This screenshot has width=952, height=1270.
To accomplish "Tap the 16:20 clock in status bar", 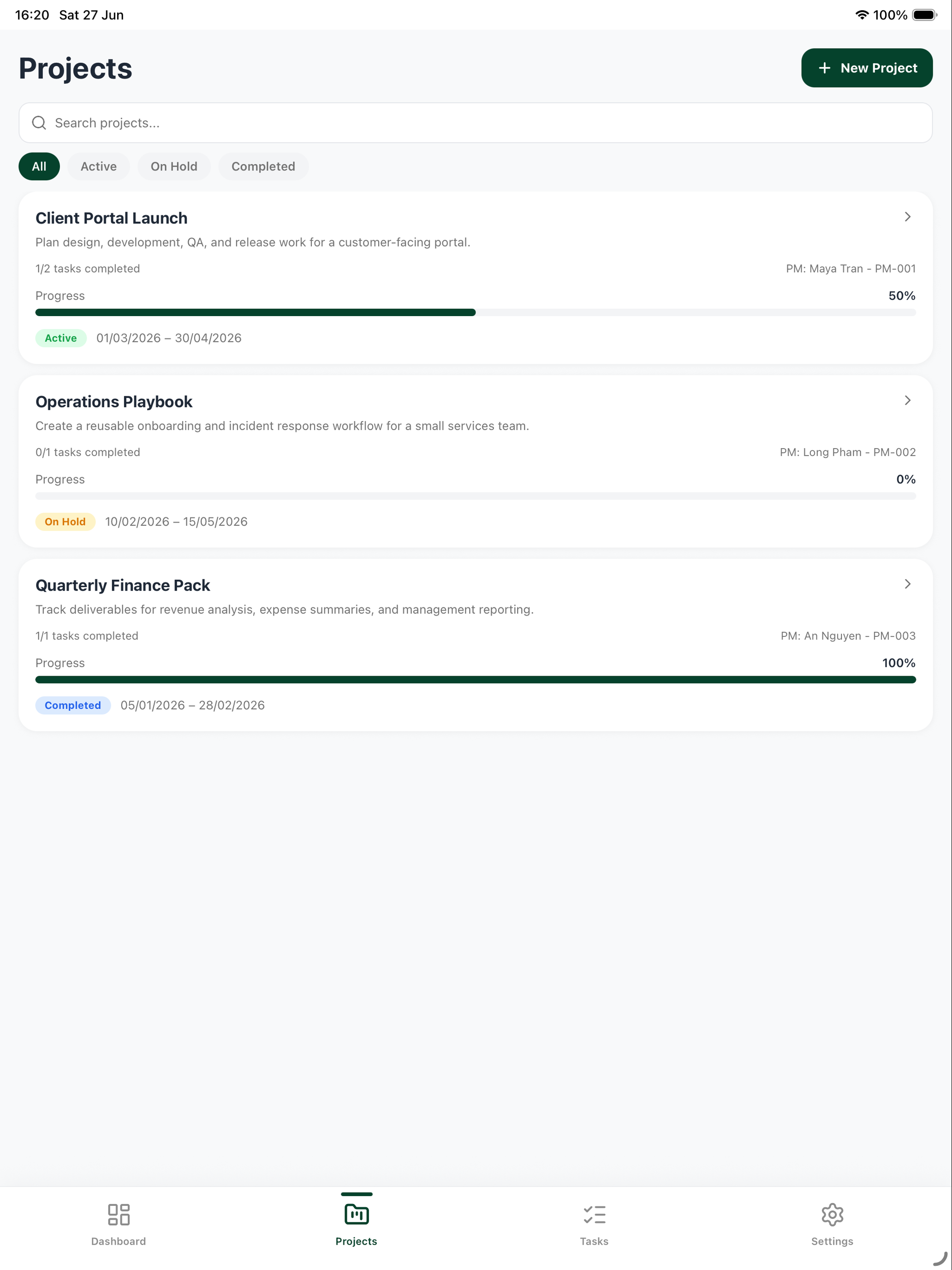I will [32, 15].
